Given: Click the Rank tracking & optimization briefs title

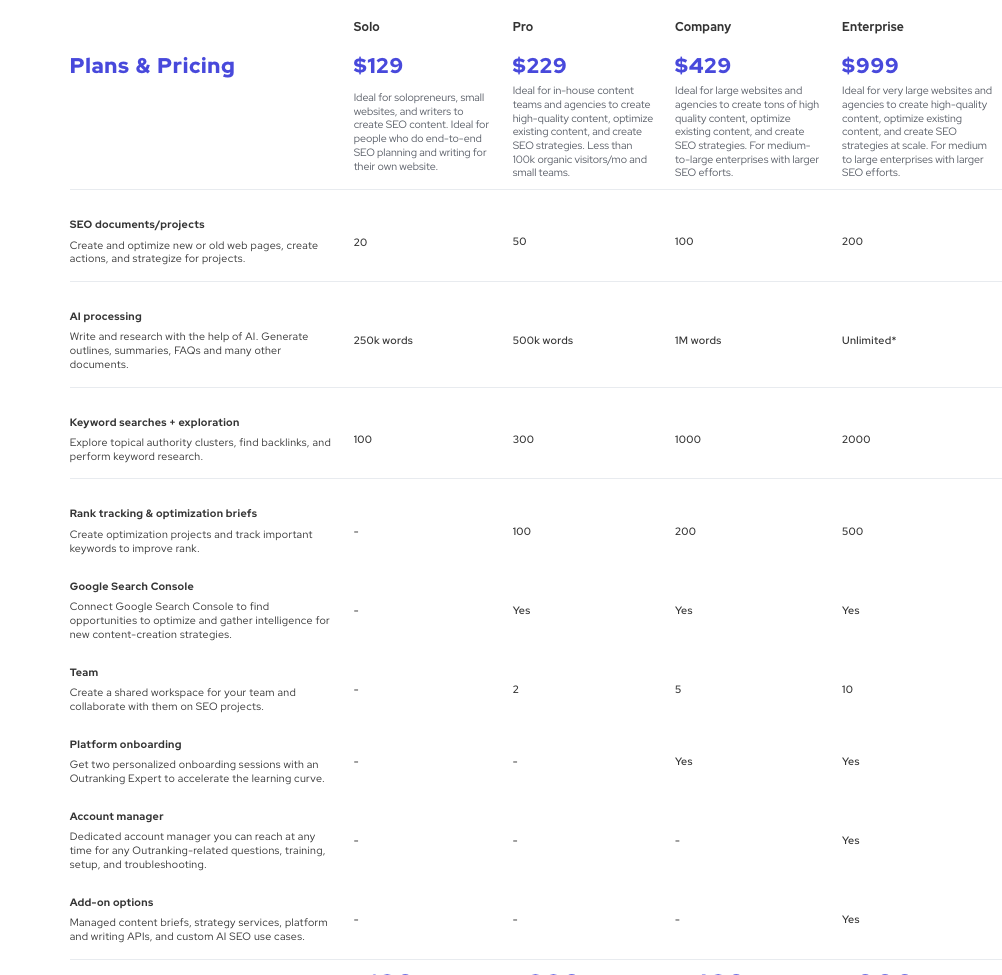Looking at the screenshot, I should click(x=163, y=514).
